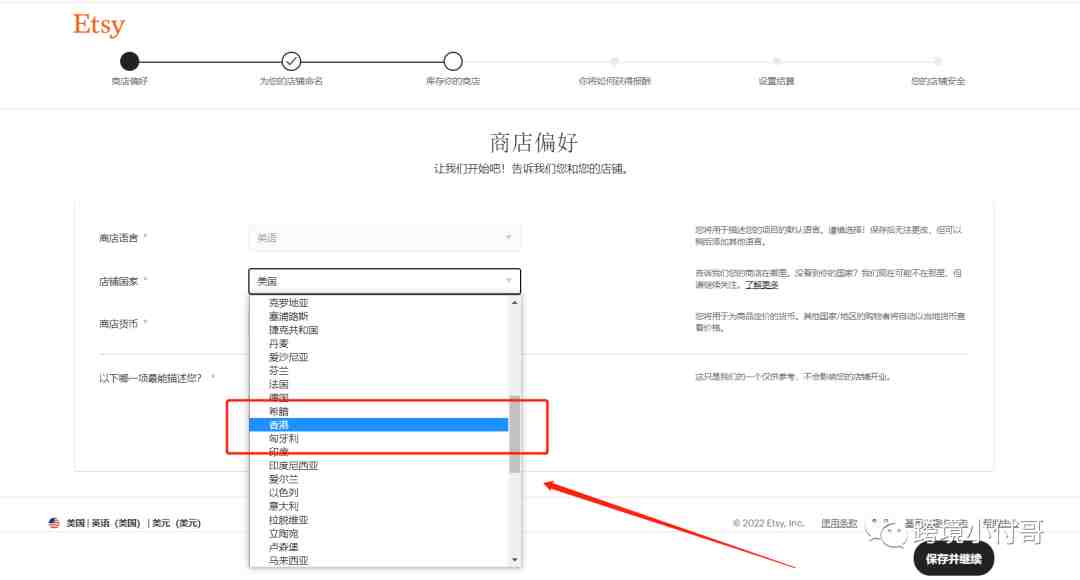Choose 捷克共和国 from the country list

(x=378, y=330)
